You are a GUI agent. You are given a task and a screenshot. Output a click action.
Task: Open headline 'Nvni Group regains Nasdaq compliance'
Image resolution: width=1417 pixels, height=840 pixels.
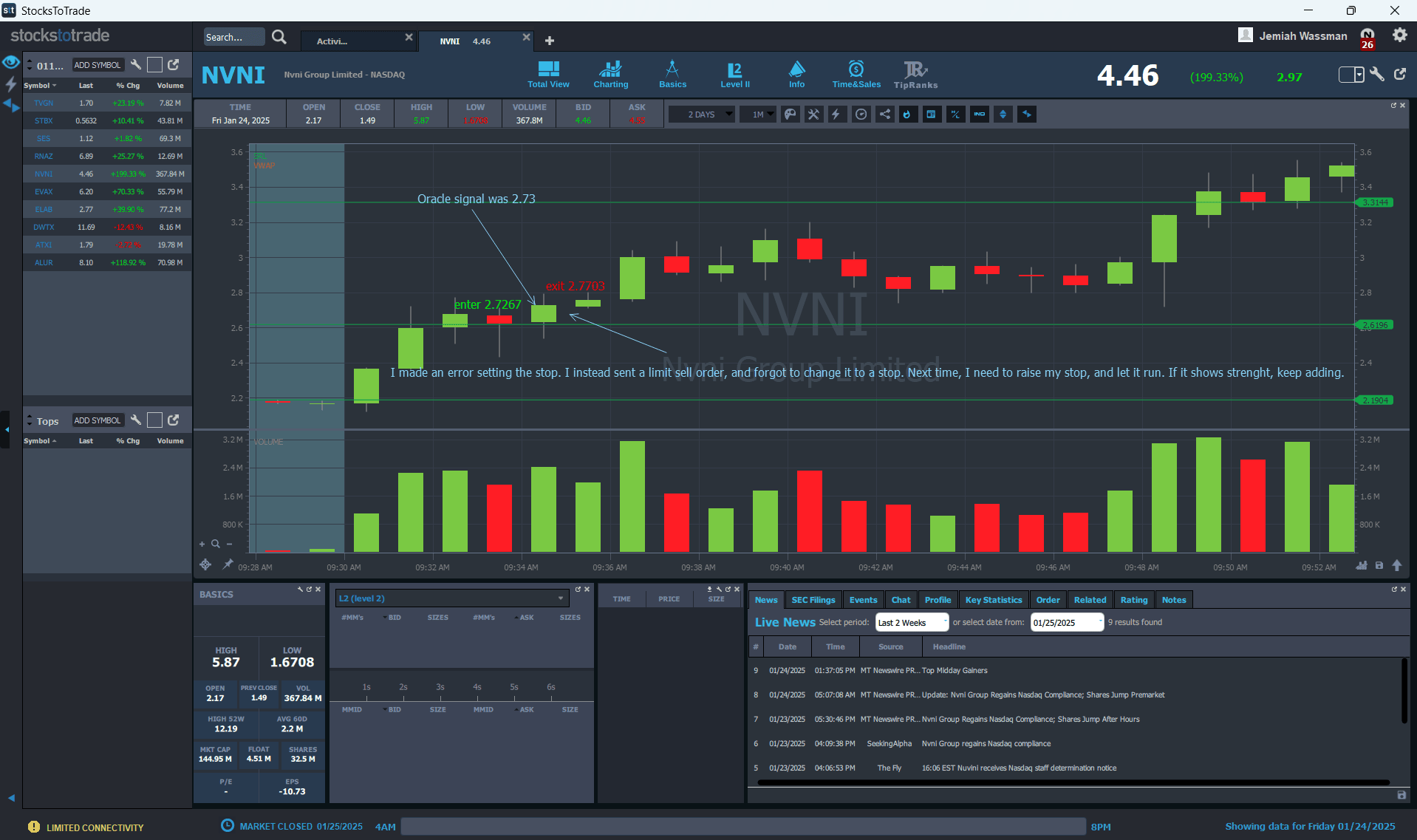tap(986, 744)
